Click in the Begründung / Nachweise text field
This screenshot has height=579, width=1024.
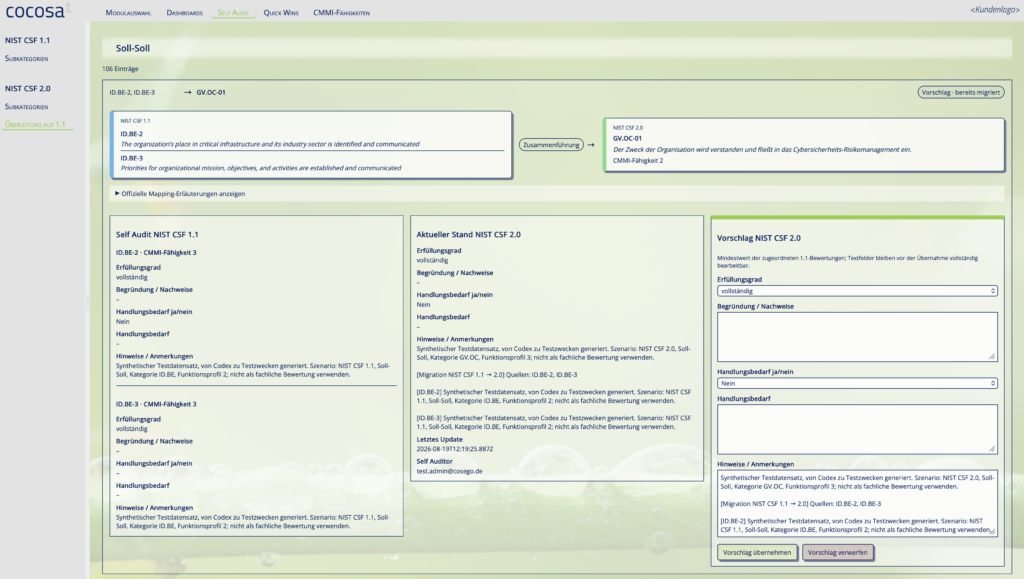point(857,337)
